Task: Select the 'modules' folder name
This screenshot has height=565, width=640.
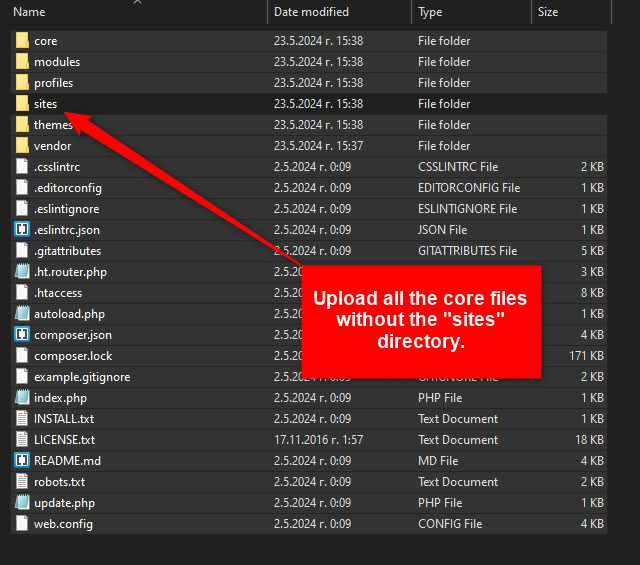Action: click(x=57, y=62)
